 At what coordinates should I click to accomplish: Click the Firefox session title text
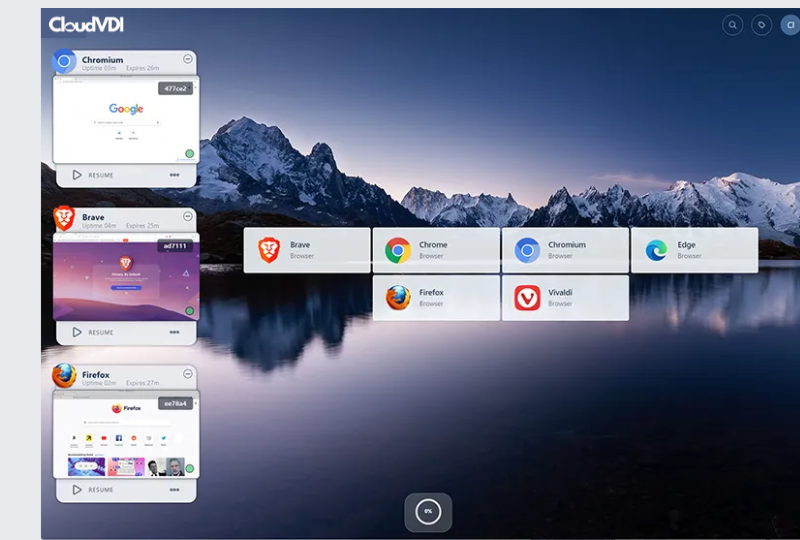pos(96,375)
